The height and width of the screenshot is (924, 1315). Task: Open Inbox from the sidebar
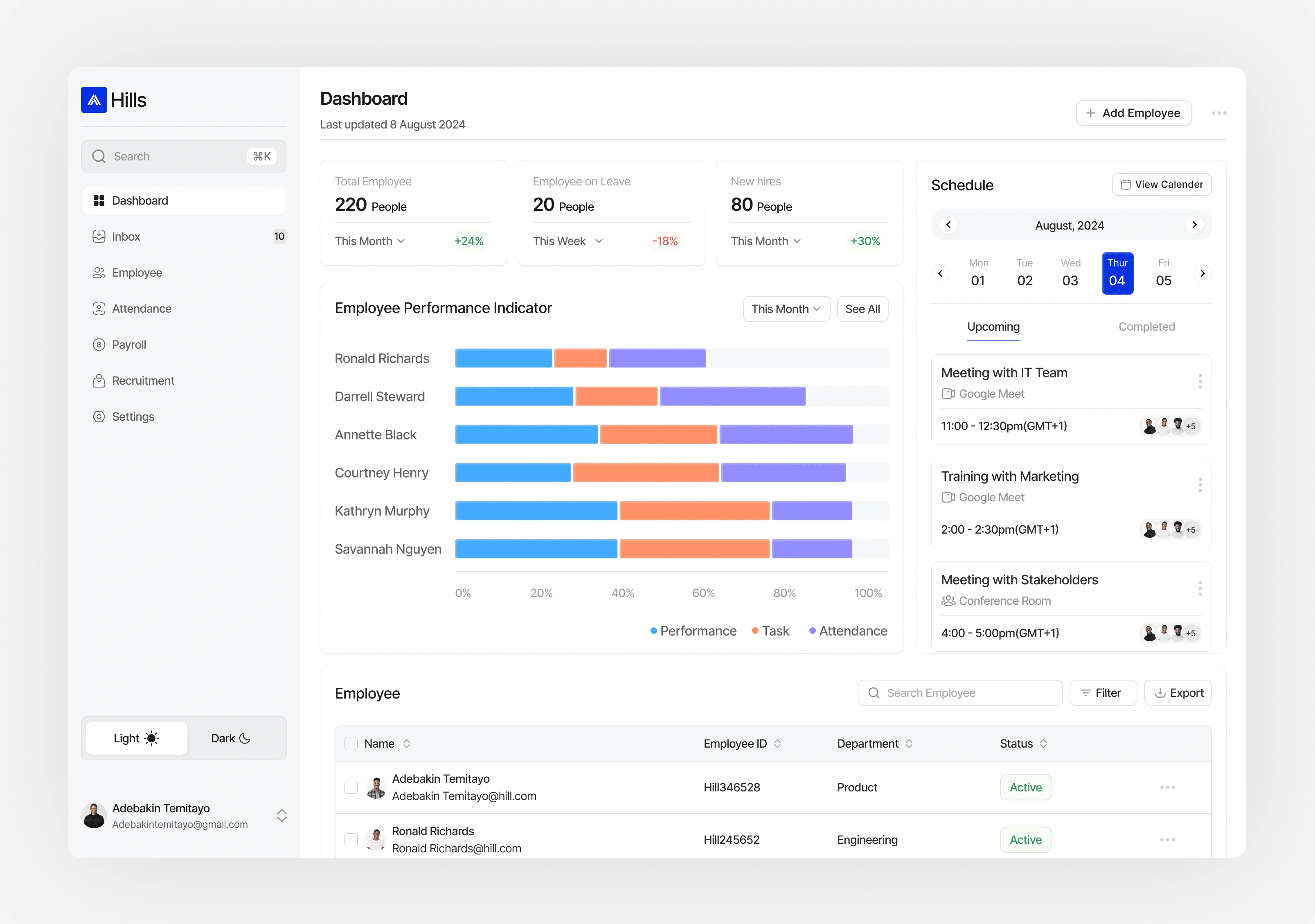pos(126,237)
